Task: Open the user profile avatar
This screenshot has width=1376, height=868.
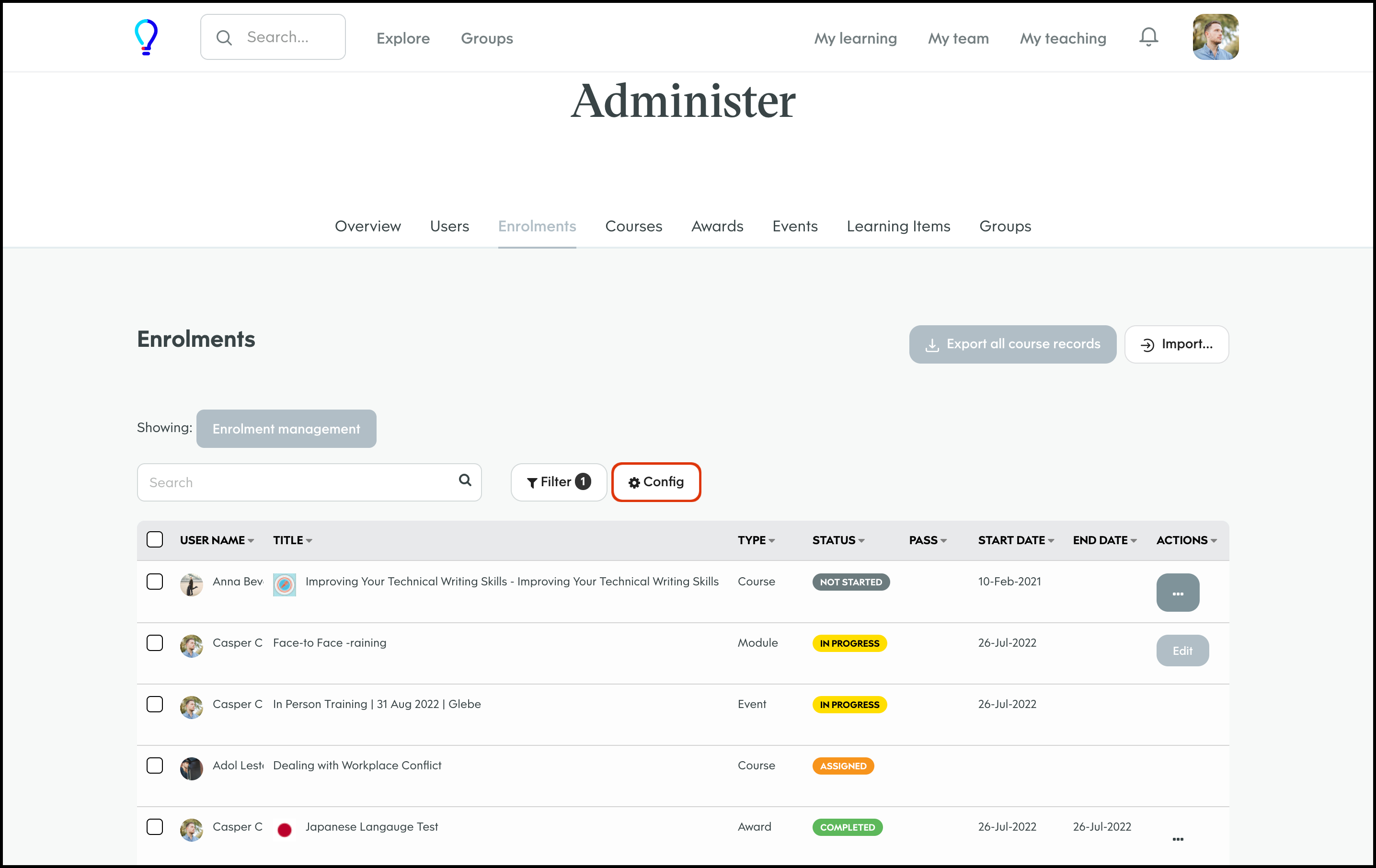Action: pyautogui.click(x=1215, y=37)
